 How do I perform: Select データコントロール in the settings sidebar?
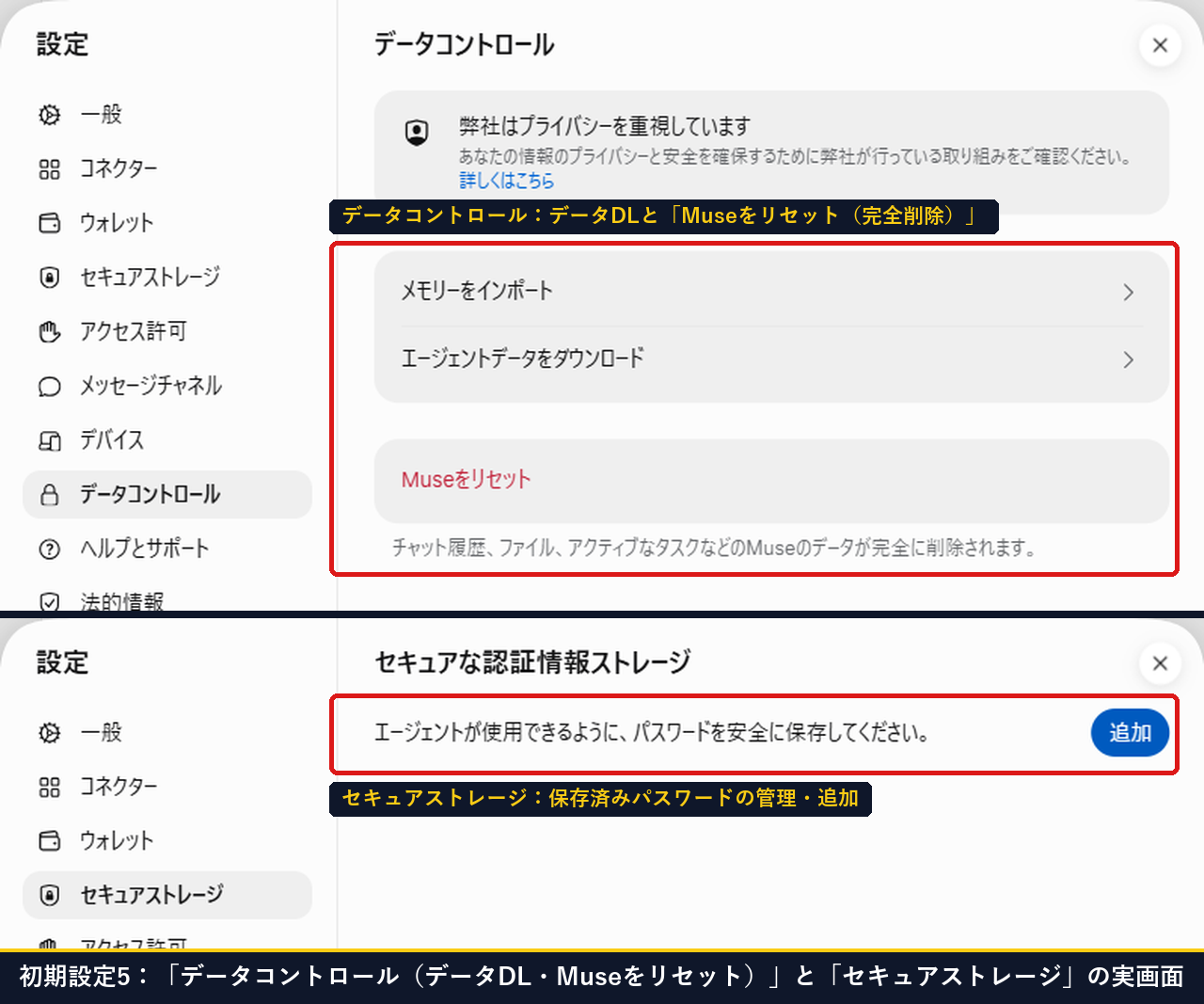(x=167, y=495)
